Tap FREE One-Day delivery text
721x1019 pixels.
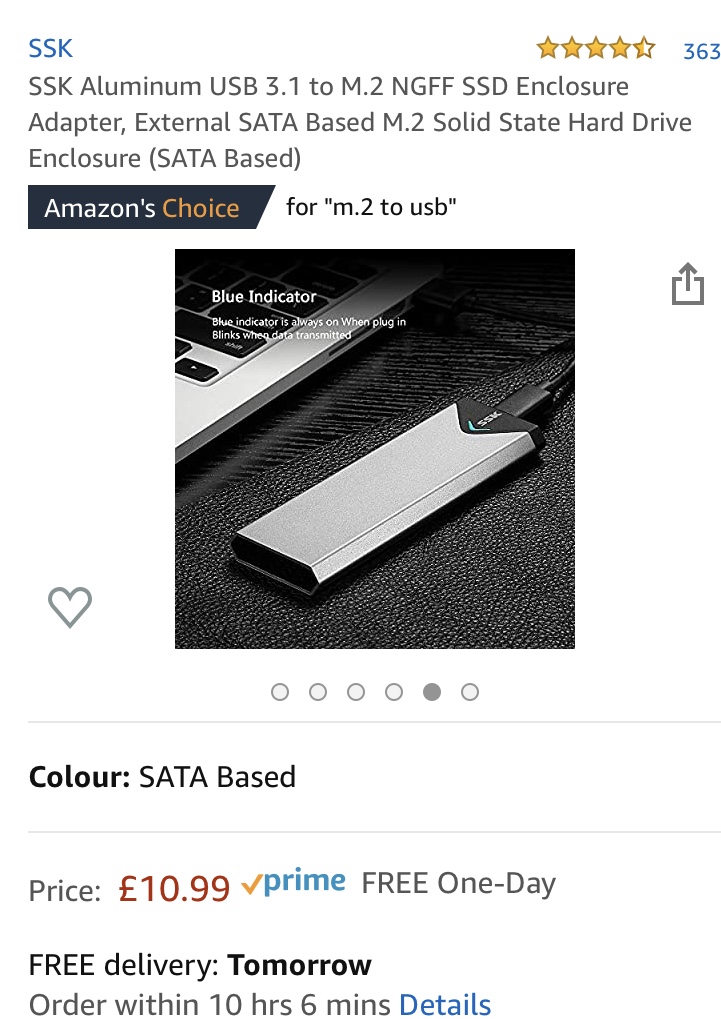pos(458,883)
